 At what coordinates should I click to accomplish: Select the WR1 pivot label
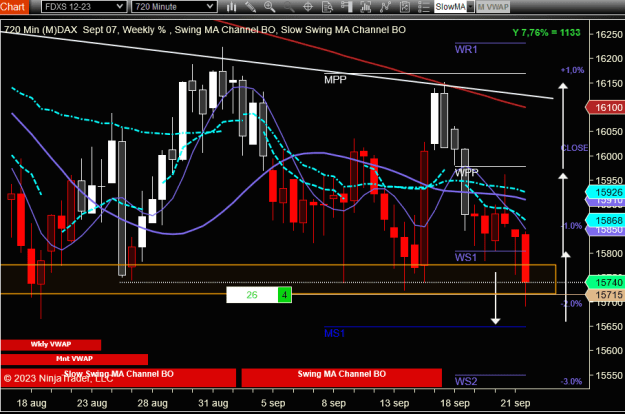pos(466,49)
